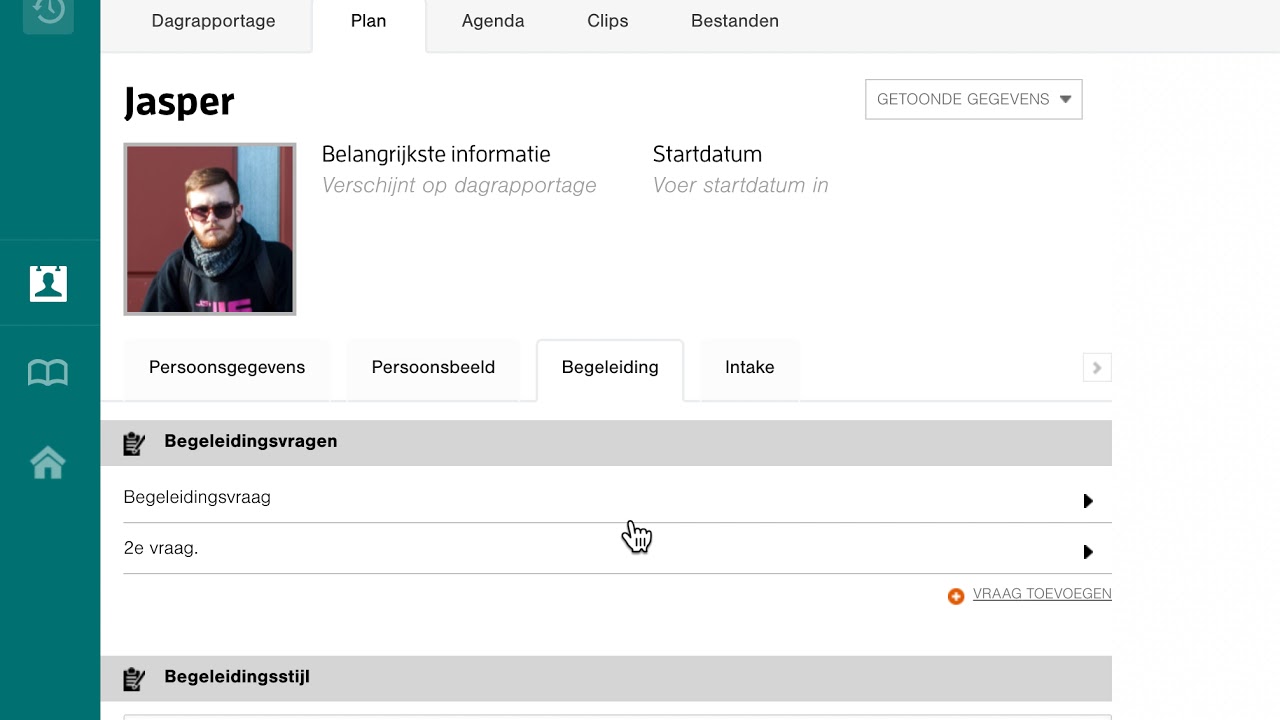Image resolution: width=1280 pixels, height=720 pixels.
Task: Switch to the Dagrapportage tab
Action: [x=213, y=21]
